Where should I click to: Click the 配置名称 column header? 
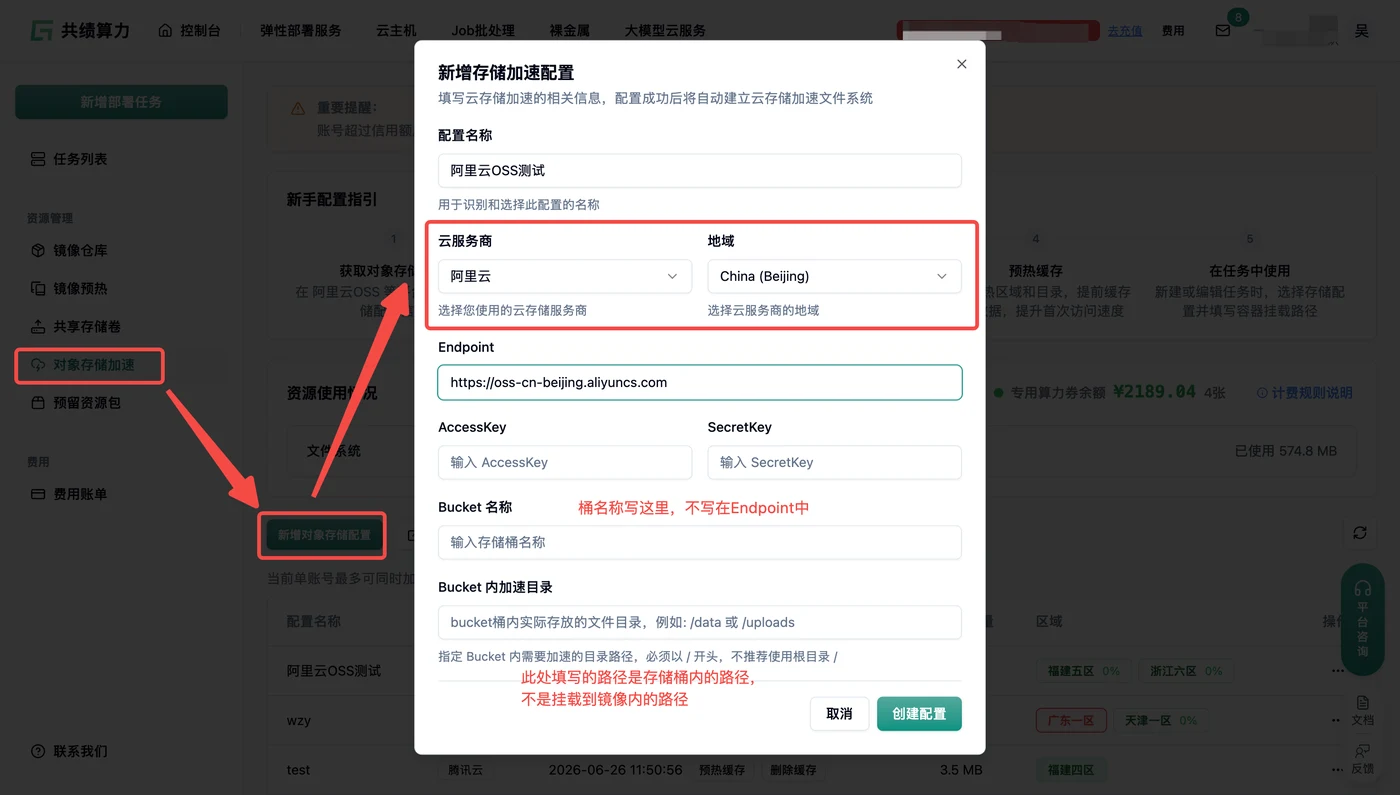click(x=314, y=621)
